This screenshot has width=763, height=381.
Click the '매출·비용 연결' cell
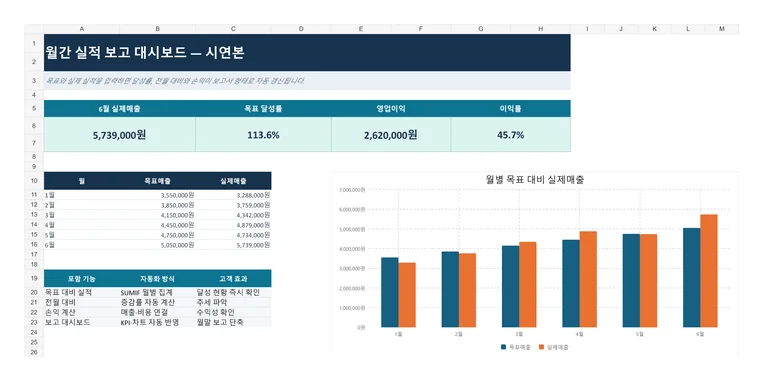point(157,312)
